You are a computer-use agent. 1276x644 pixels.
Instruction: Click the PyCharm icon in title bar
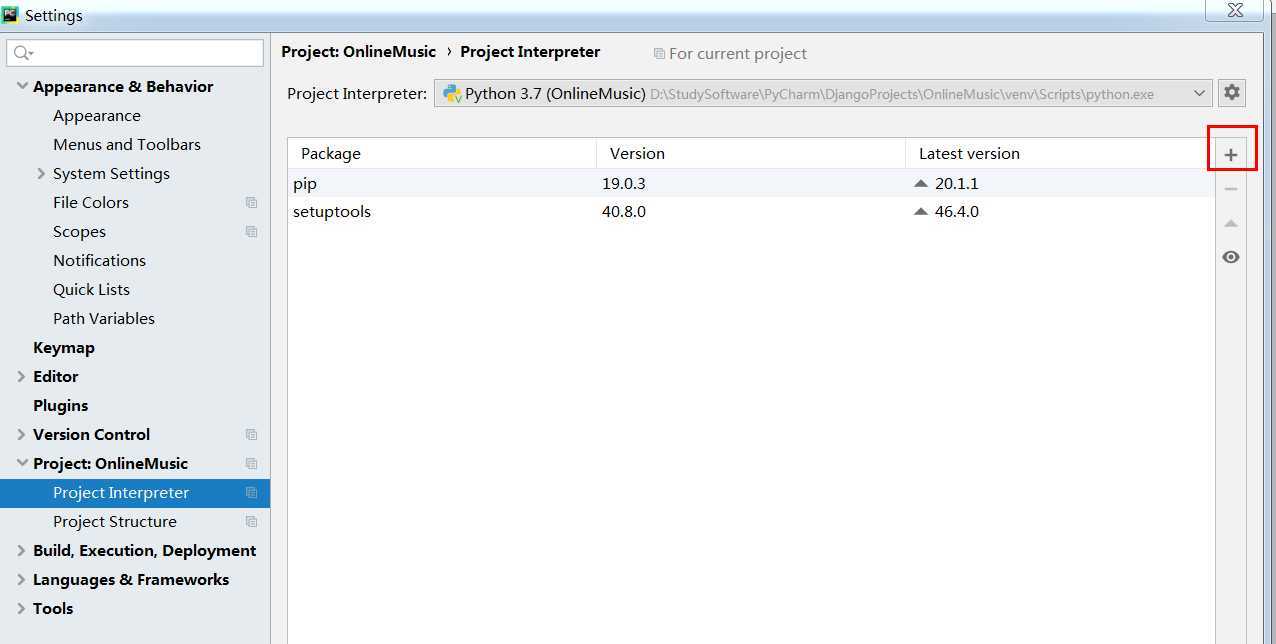click(x=10, y=14)
